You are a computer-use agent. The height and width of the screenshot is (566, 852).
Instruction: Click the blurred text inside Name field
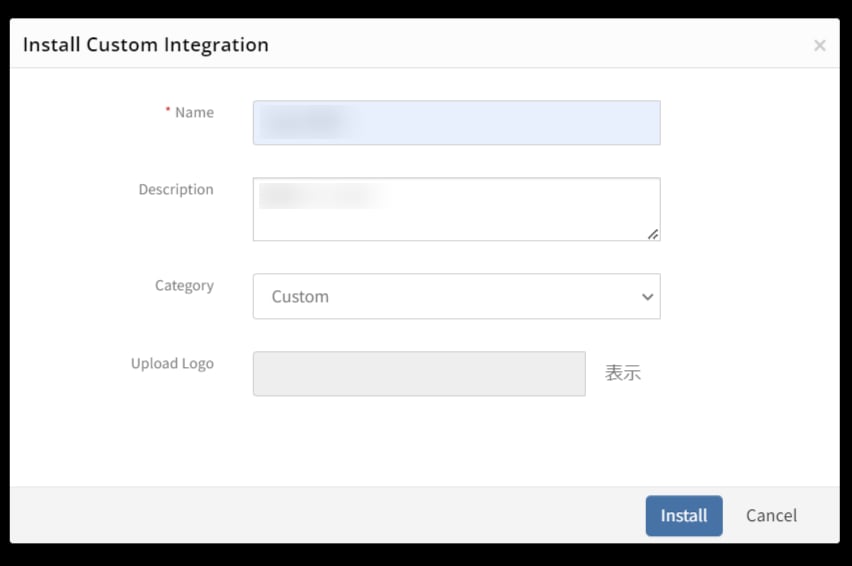(303, 122)
